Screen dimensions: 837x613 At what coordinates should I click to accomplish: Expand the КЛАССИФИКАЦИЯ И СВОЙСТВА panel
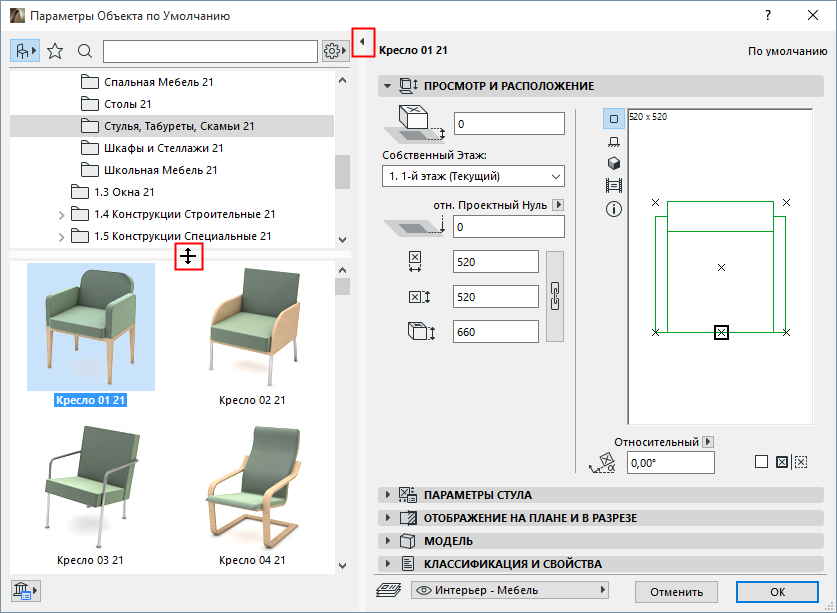coord(388,564)
